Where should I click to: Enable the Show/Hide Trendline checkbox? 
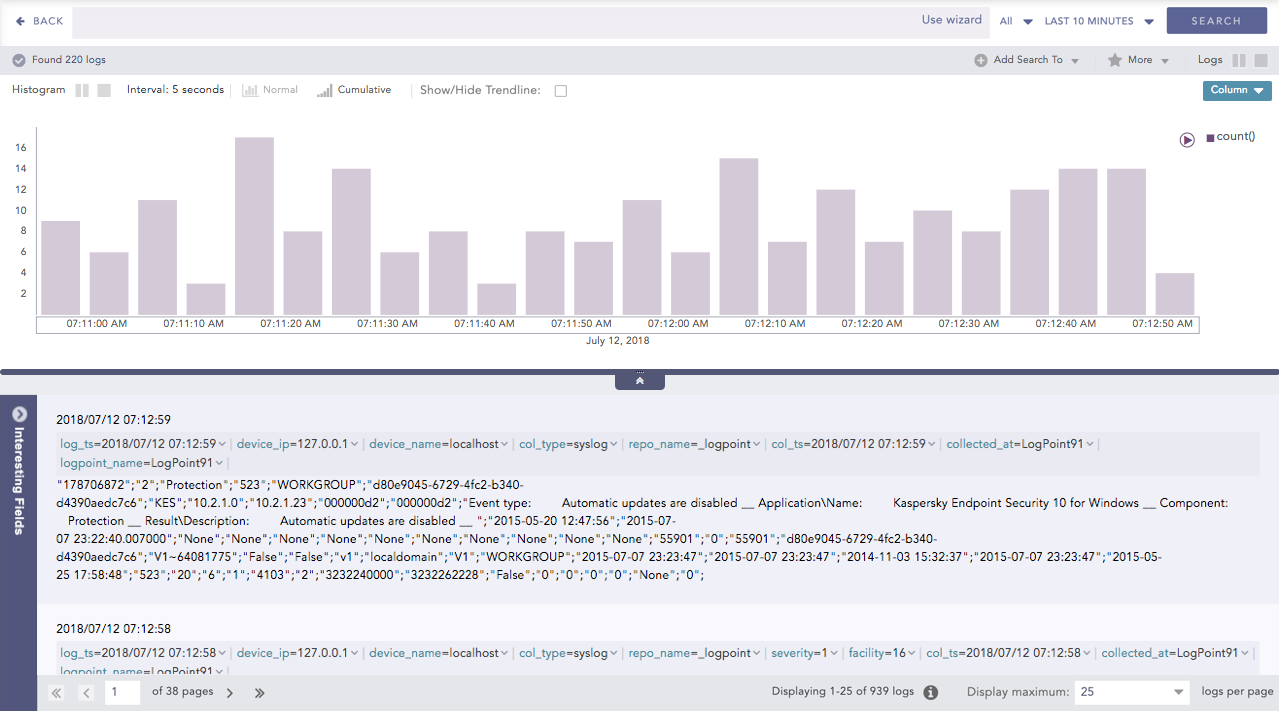tap(561, 91)
